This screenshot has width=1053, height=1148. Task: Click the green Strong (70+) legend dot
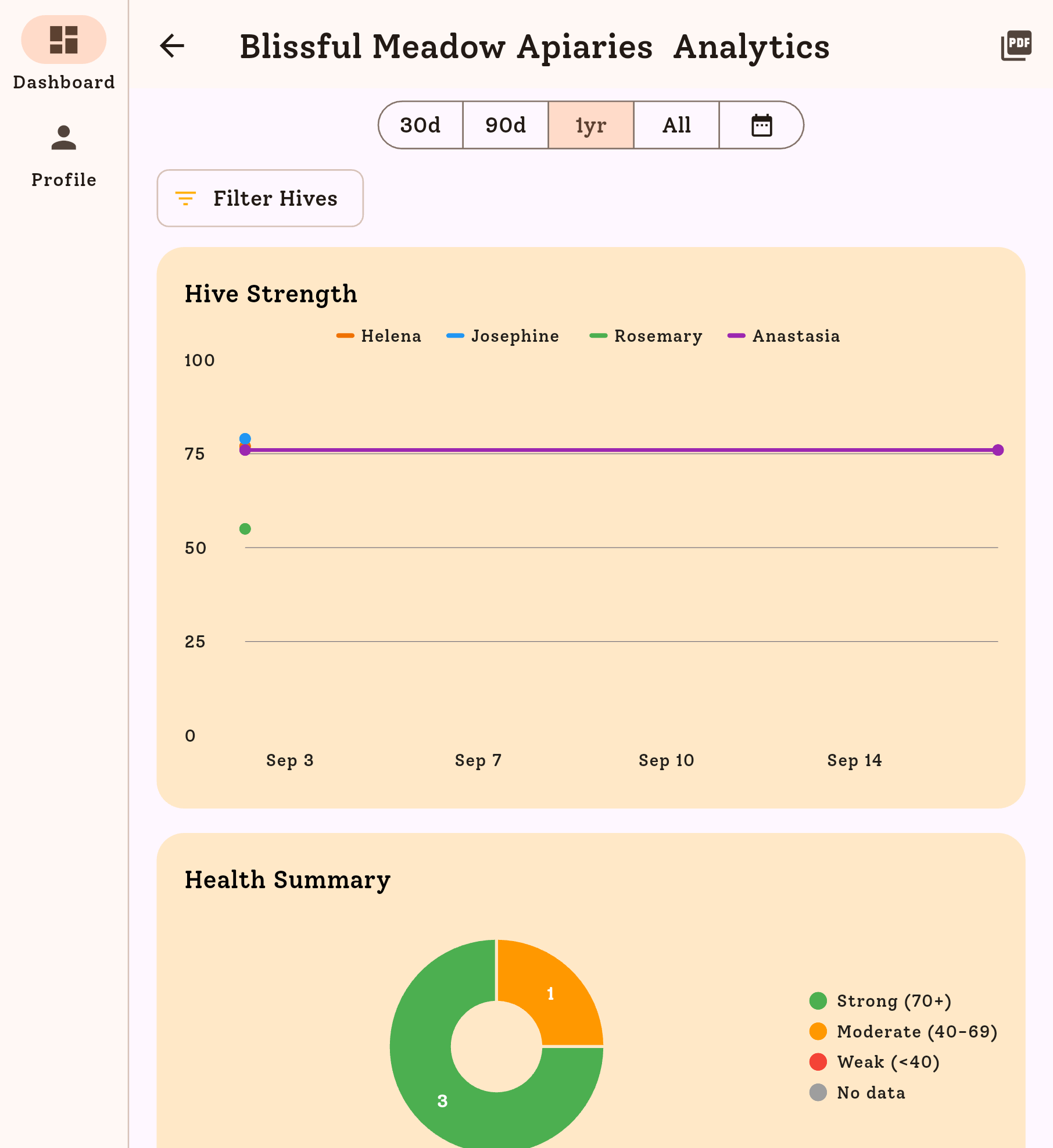click(817, 1001)
